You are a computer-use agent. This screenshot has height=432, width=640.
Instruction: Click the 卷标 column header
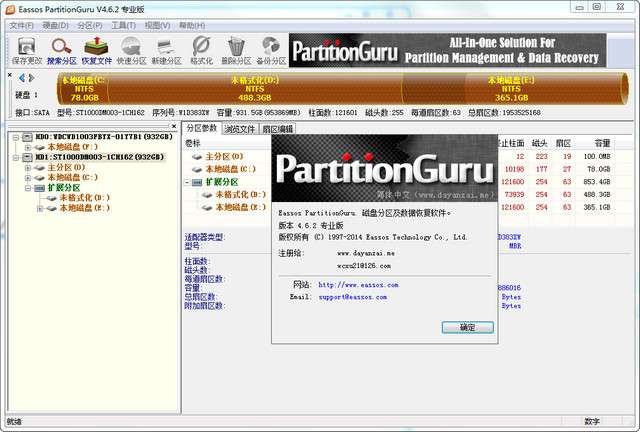pos(193,143)
